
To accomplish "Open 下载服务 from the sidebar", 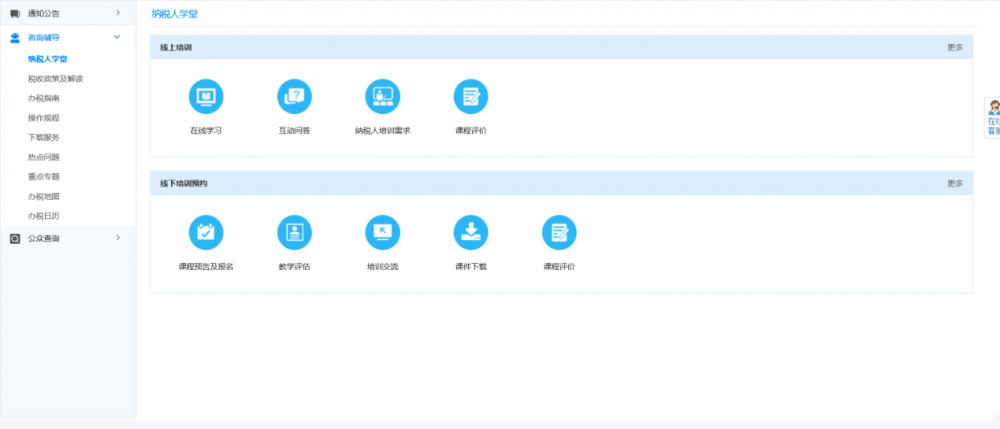I will point(44,137).
